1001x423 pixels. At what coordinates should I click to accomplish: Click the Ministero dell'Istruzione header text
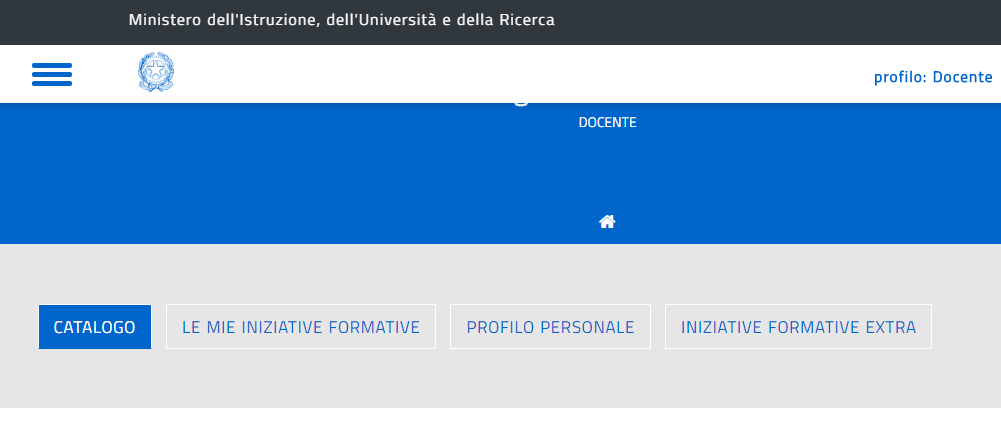click(x=341, y=20)
